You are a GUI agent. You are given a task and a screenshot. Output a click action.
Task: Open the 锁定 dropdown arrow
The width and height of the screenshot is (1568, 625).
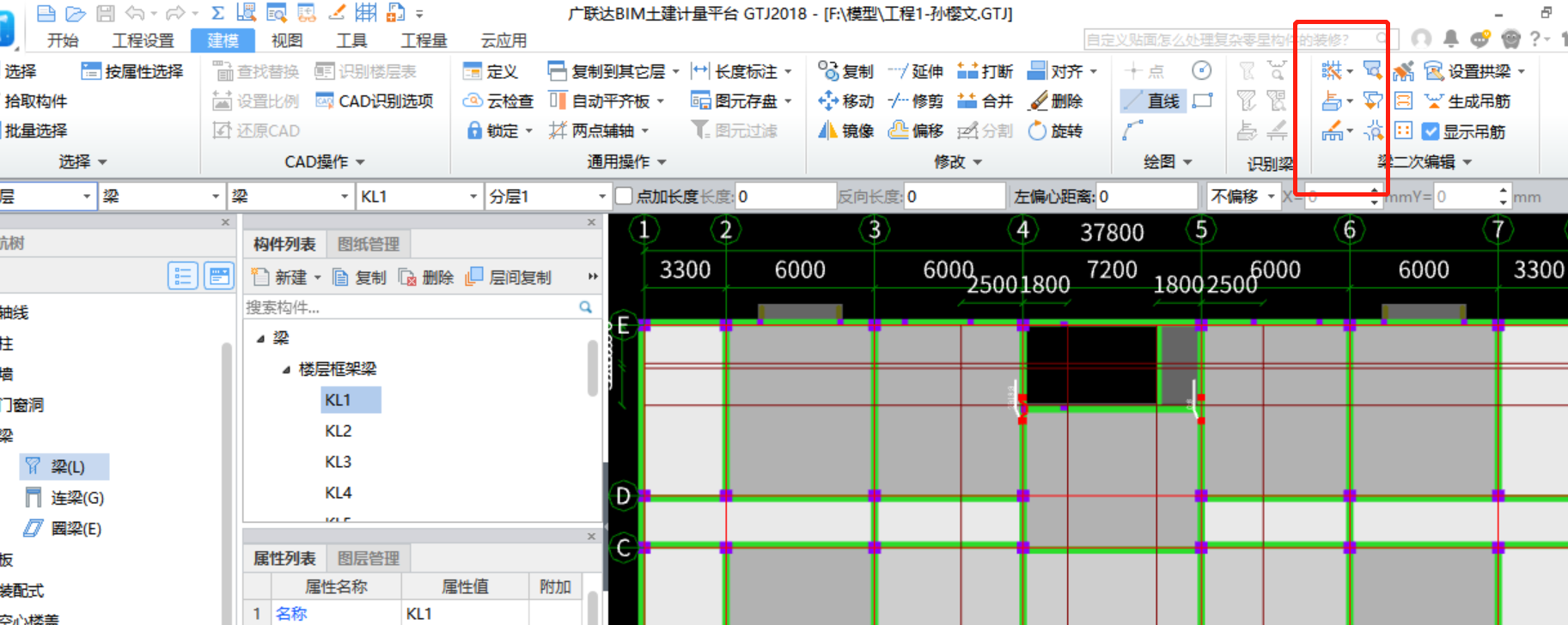coord(529,131)
